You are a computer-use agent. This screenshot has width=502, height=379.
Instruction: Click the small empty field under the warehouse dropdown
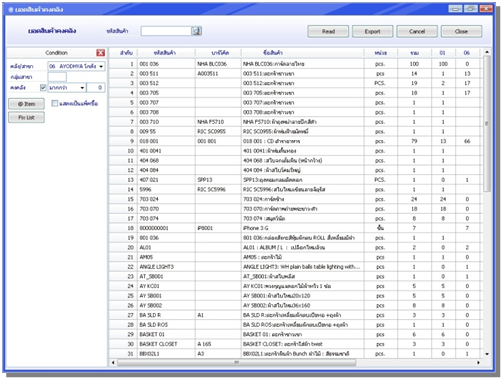pos(57,77)
